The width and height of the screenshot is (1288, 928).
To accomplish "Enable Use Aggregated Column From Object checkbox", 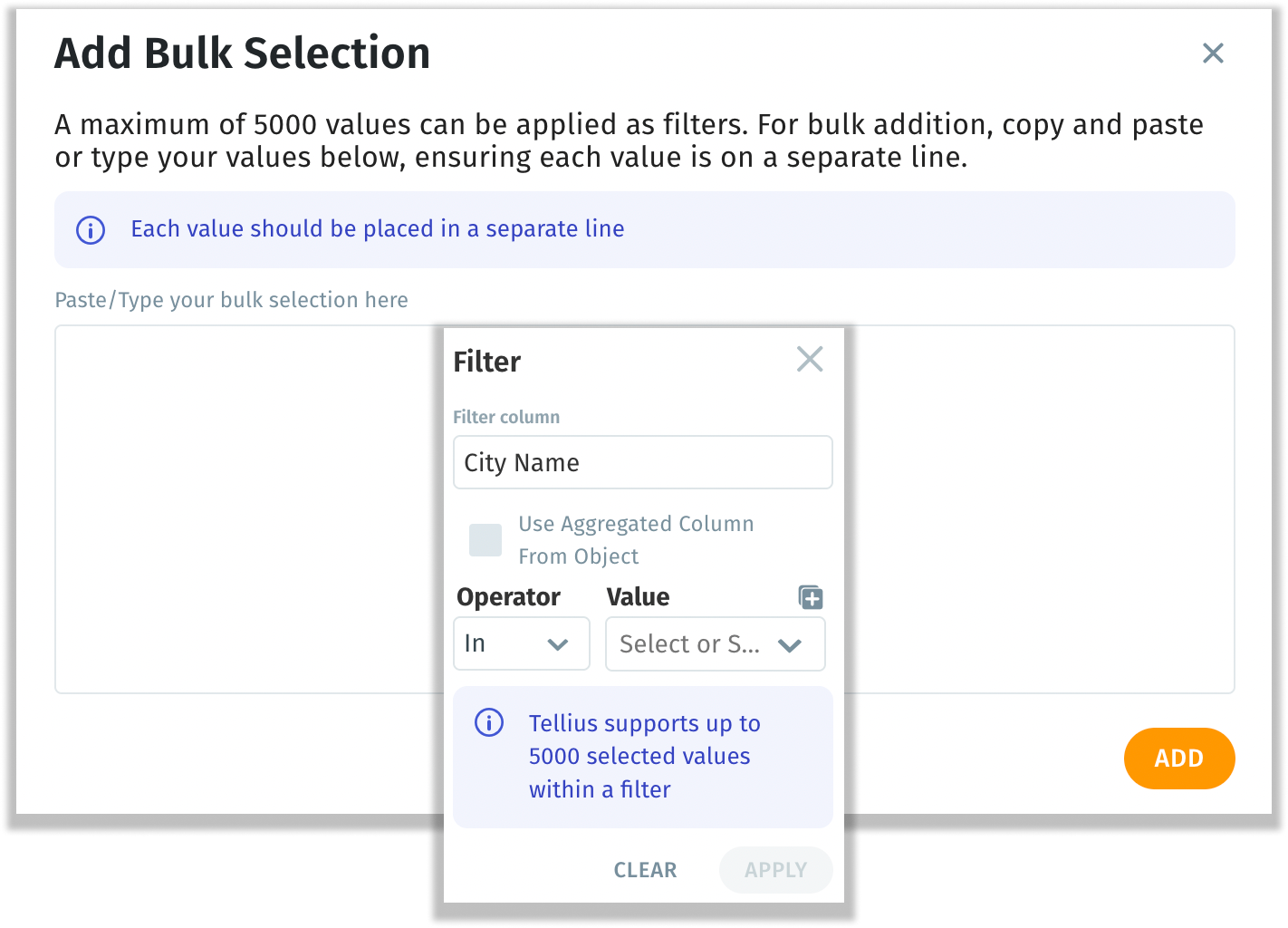I will coord(485,540).
